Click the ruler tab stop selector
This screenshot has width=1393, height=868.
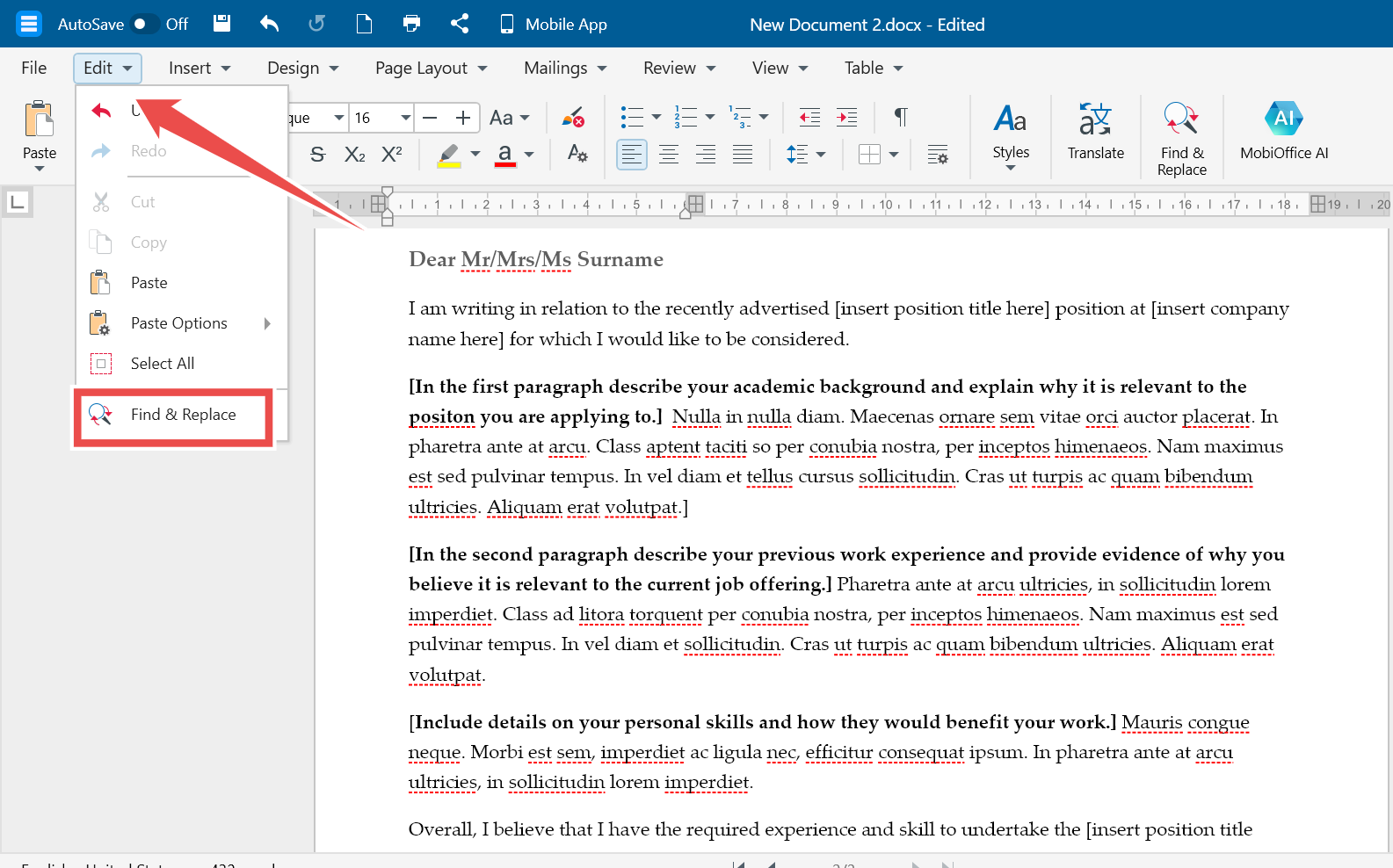(x=17, y=203)
